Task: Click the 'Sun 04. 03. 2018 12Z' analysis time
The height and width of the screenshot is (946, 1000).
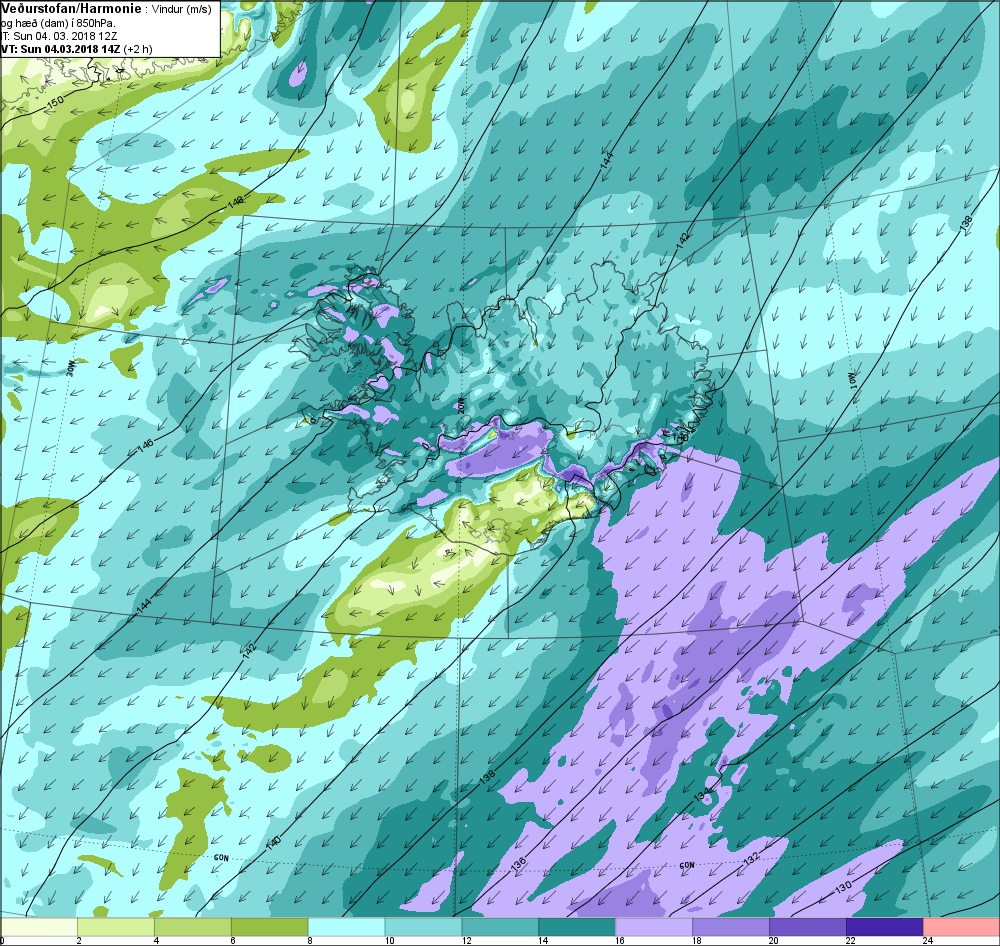Action: [x=65, y=36]
